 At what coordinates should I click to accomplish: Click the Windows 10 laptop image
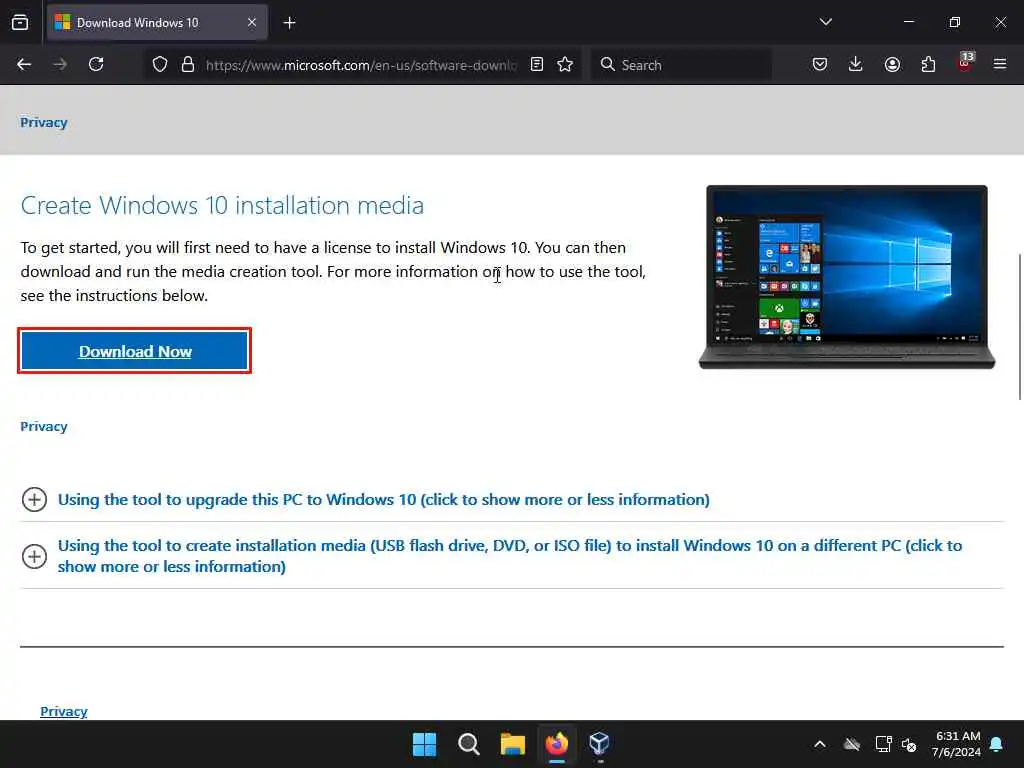pos(846,277)
